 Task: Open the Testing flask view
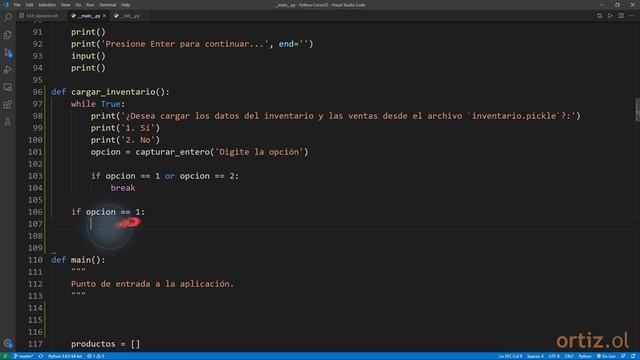point(8,122)
